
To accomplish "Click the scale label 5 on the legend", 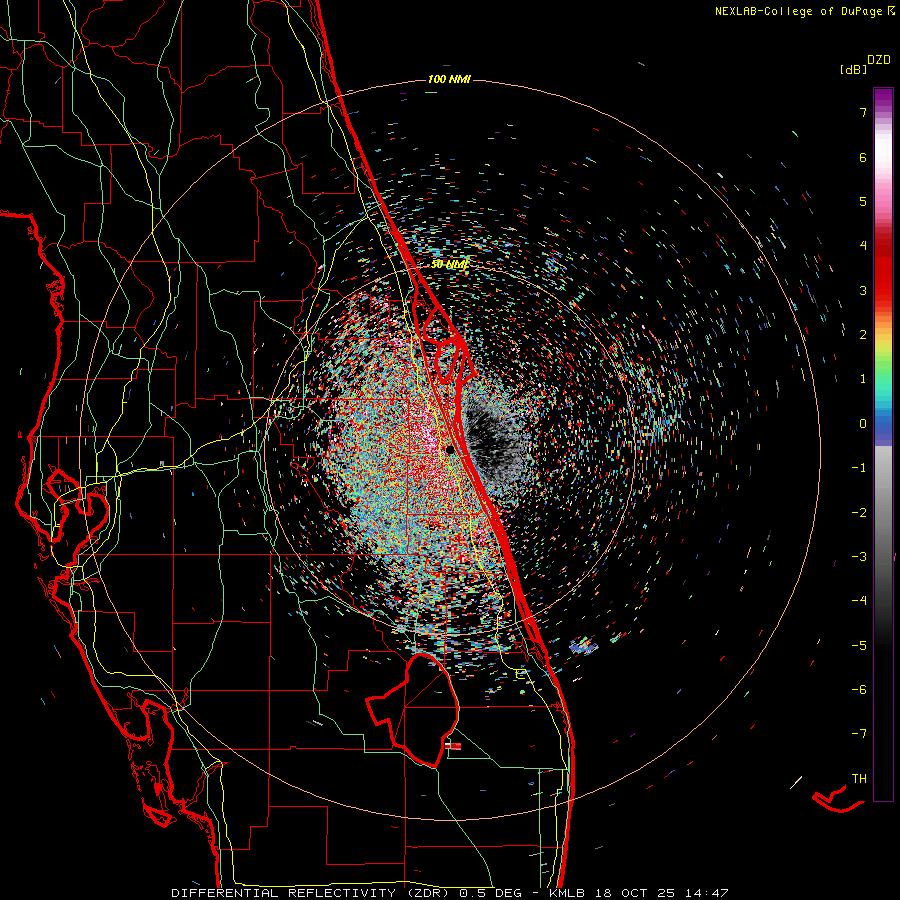I will coord(863,201).
